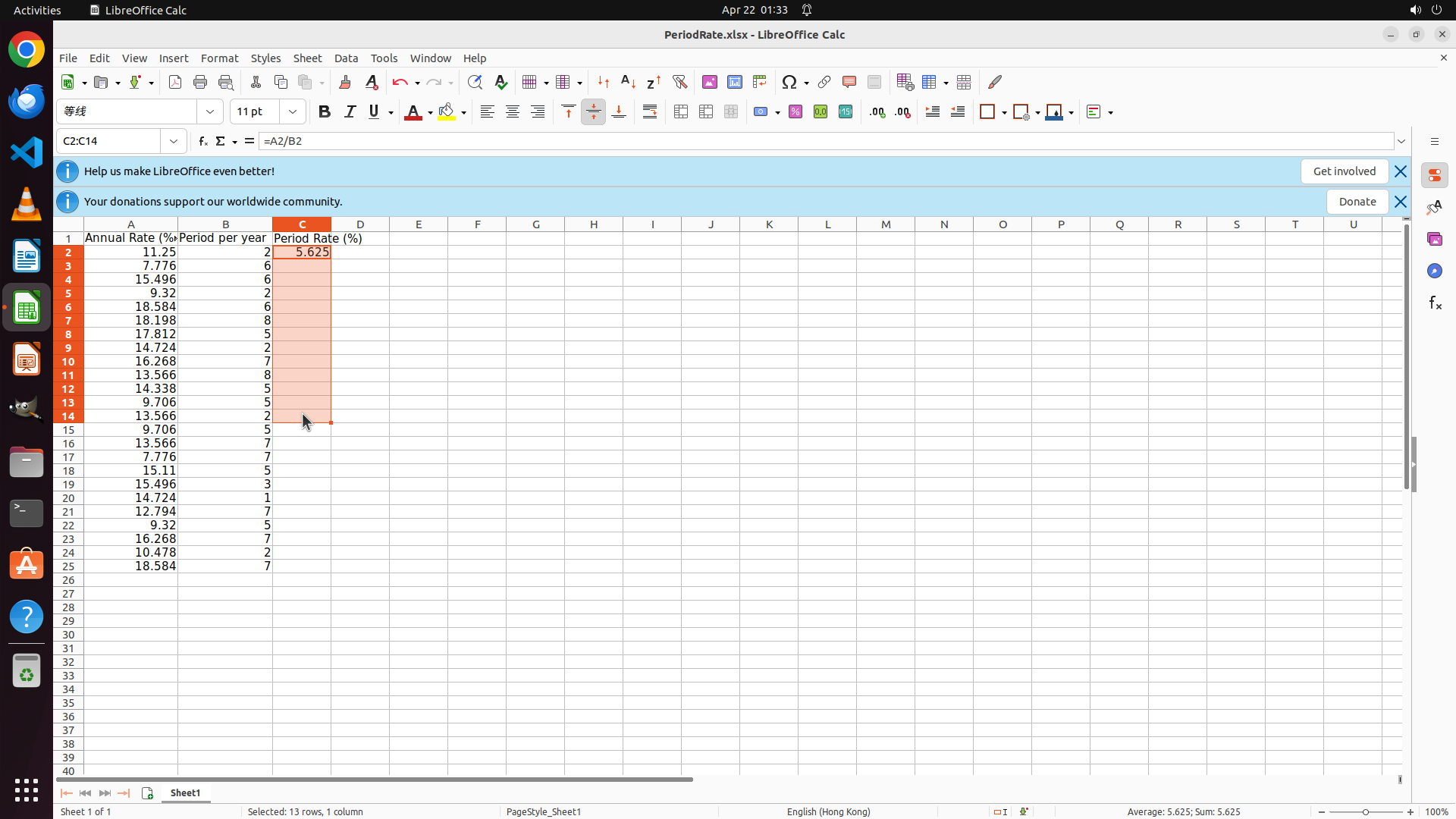1456x819 pixels.
Task: Click the Merge and Center Cells icon
Action: click(680, 112)
